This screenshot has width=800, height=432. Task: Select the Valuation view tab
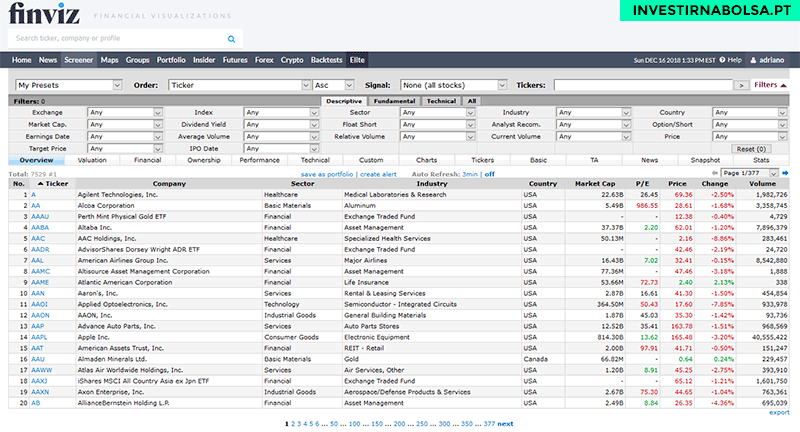click(x=92, y=160)
